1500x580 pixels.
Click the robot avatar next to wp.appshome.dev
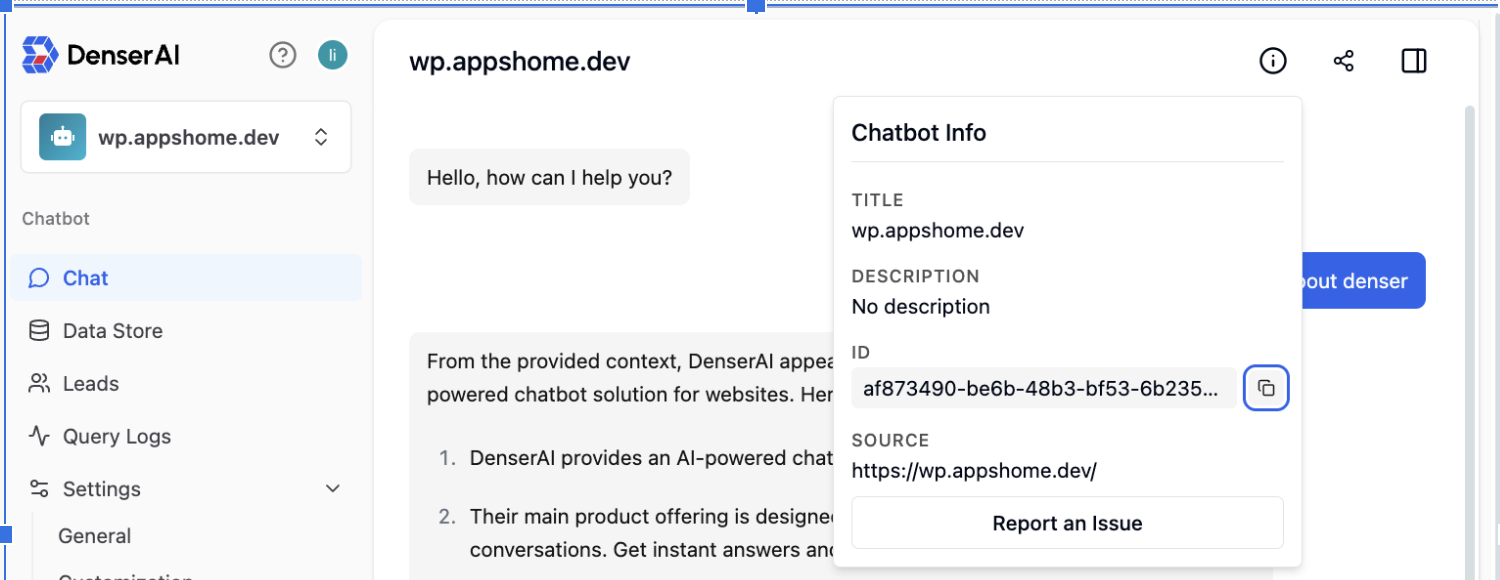(62, 137)
